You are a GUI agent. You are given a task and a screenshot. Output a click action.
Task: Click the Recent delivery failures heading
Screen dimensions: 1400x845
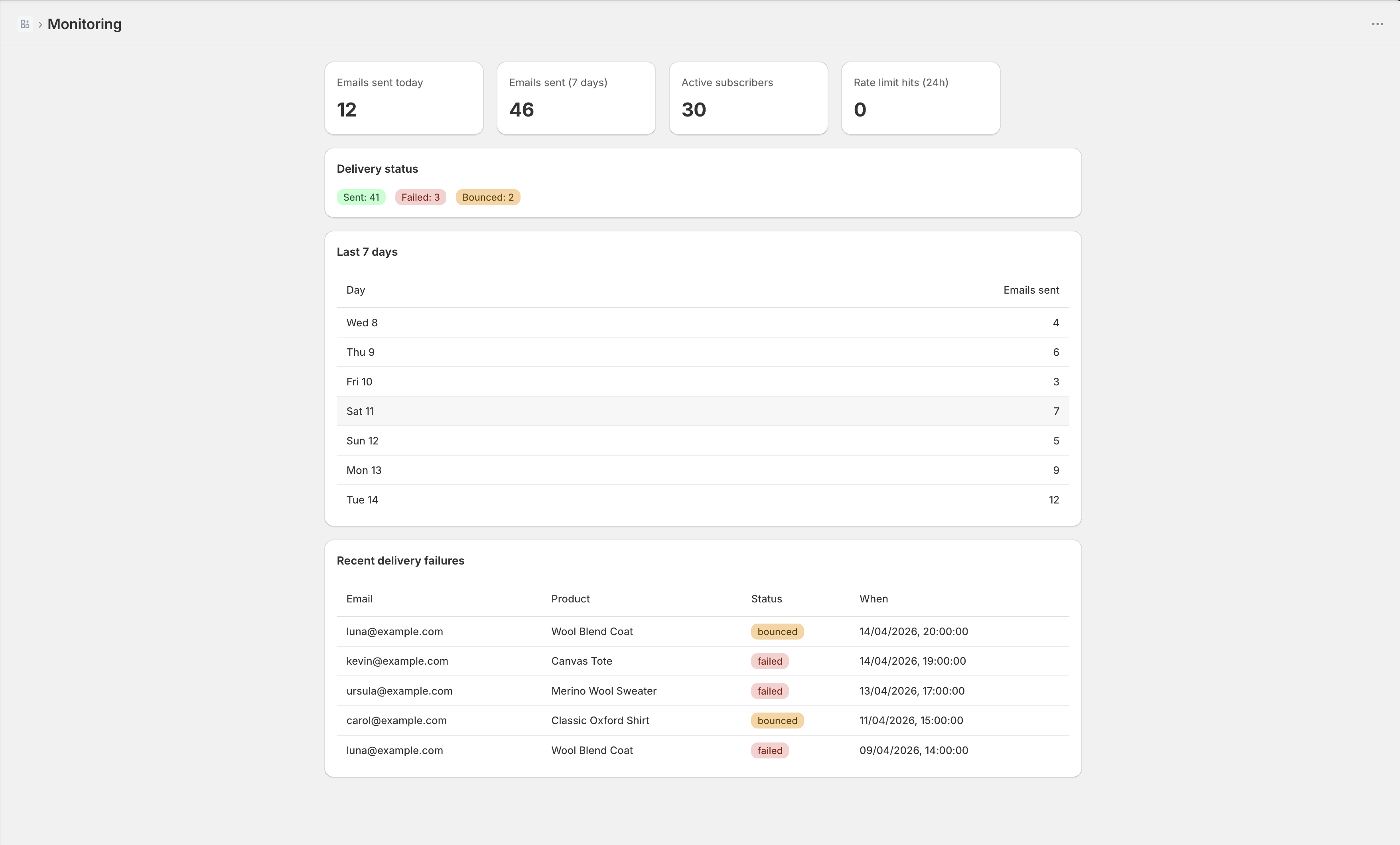pyautogui.click(x=400, y=560)
